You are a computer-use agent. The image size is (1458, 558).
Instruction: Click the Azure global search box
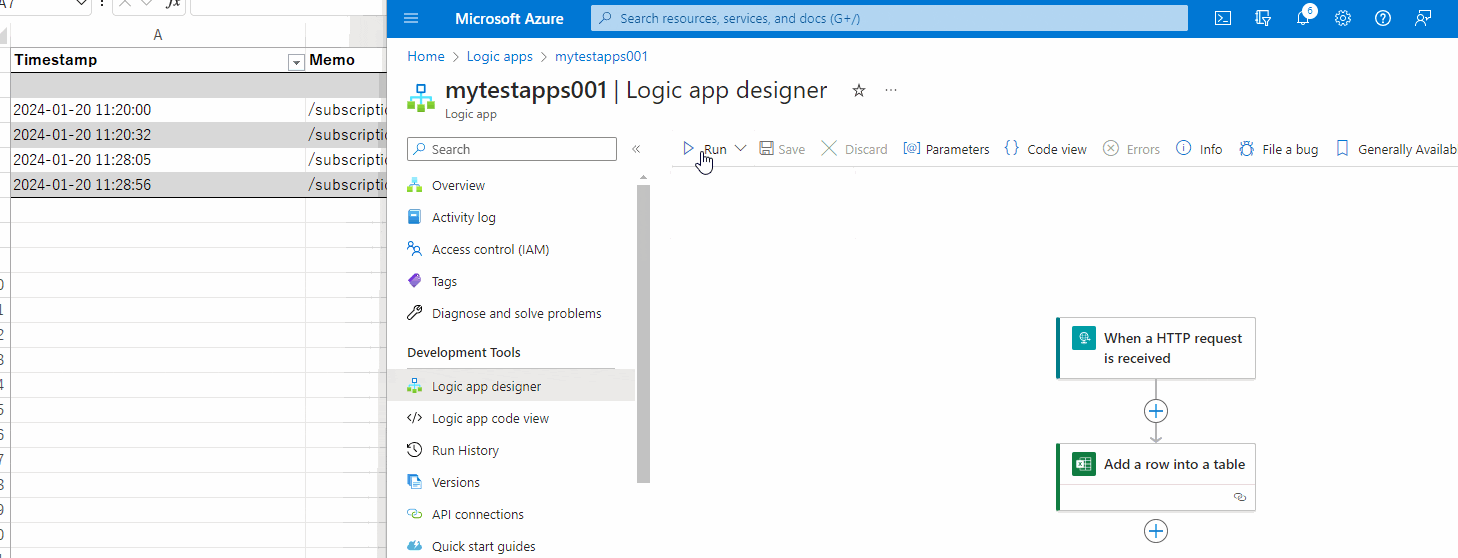pyautogui.click(x=889, y=18)
